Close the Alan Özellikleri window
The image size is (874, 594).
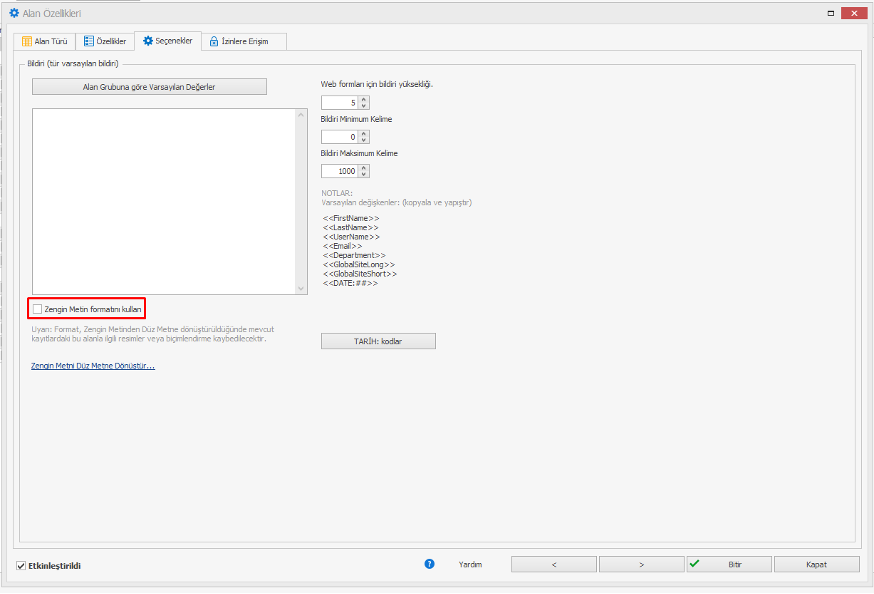[854, 13]
